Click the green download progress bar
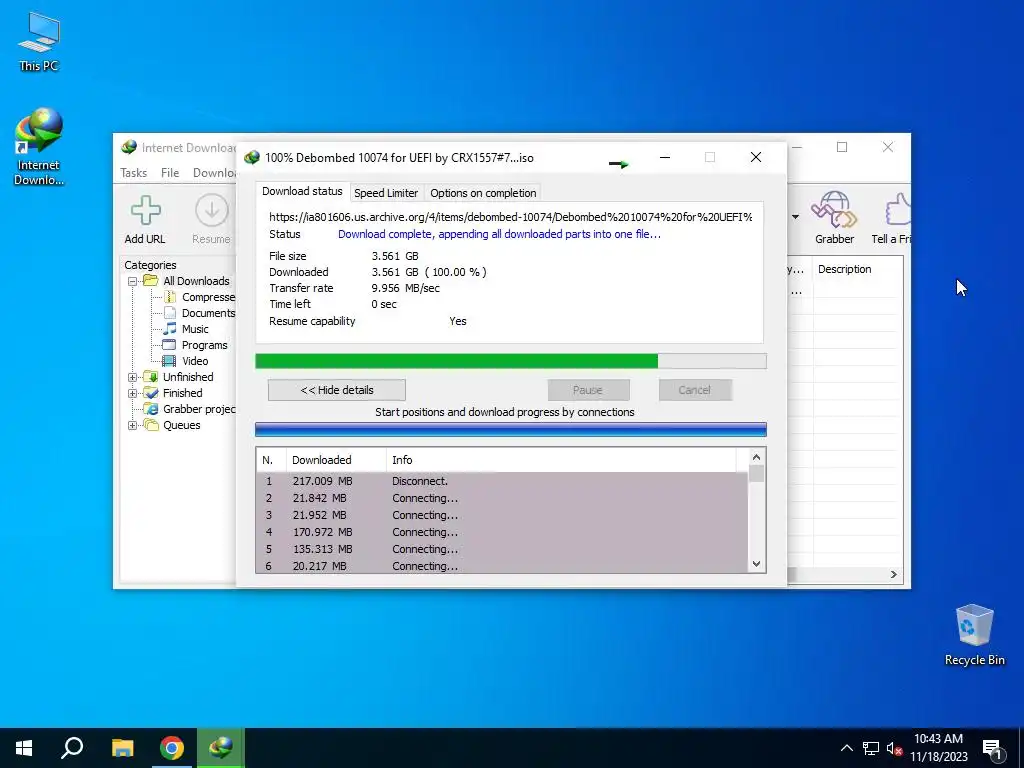The height and width of the screenshot is (768, 1024). pos(511,361)
